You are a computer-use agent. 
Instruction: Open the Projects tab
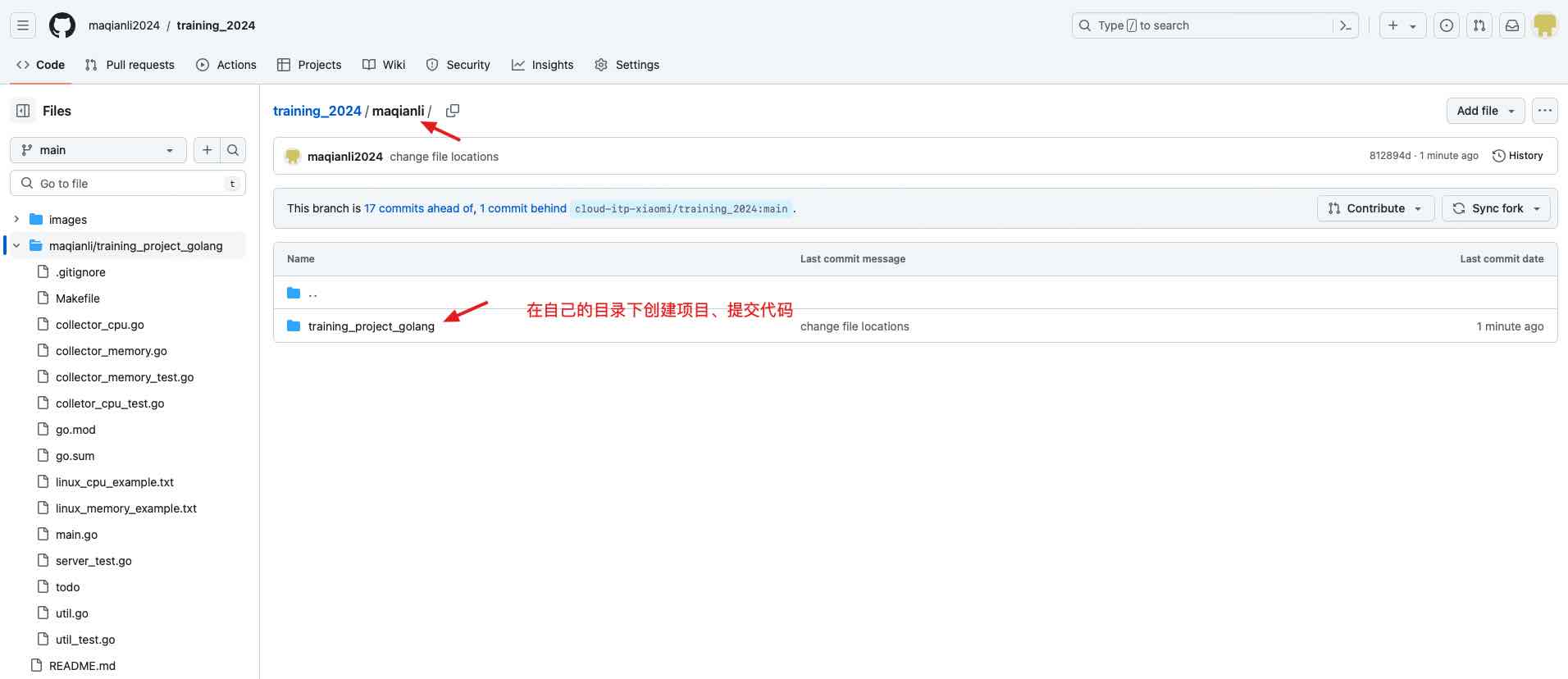[309, 65]
